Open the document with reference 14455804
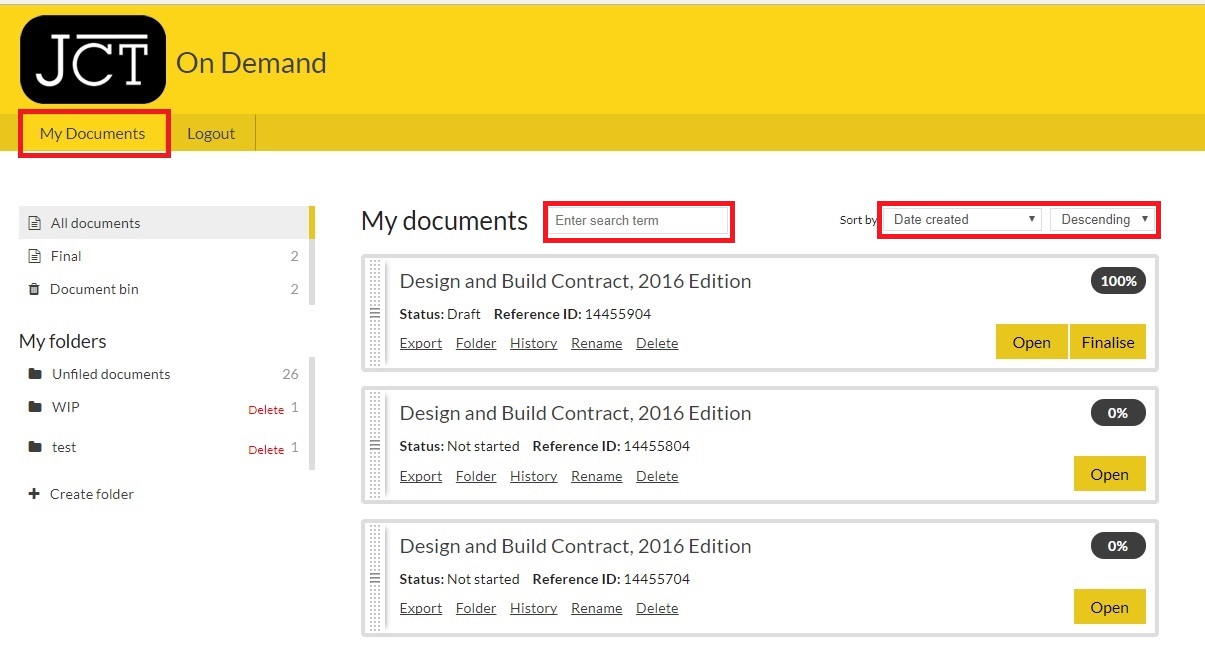 coord(1109,475)
